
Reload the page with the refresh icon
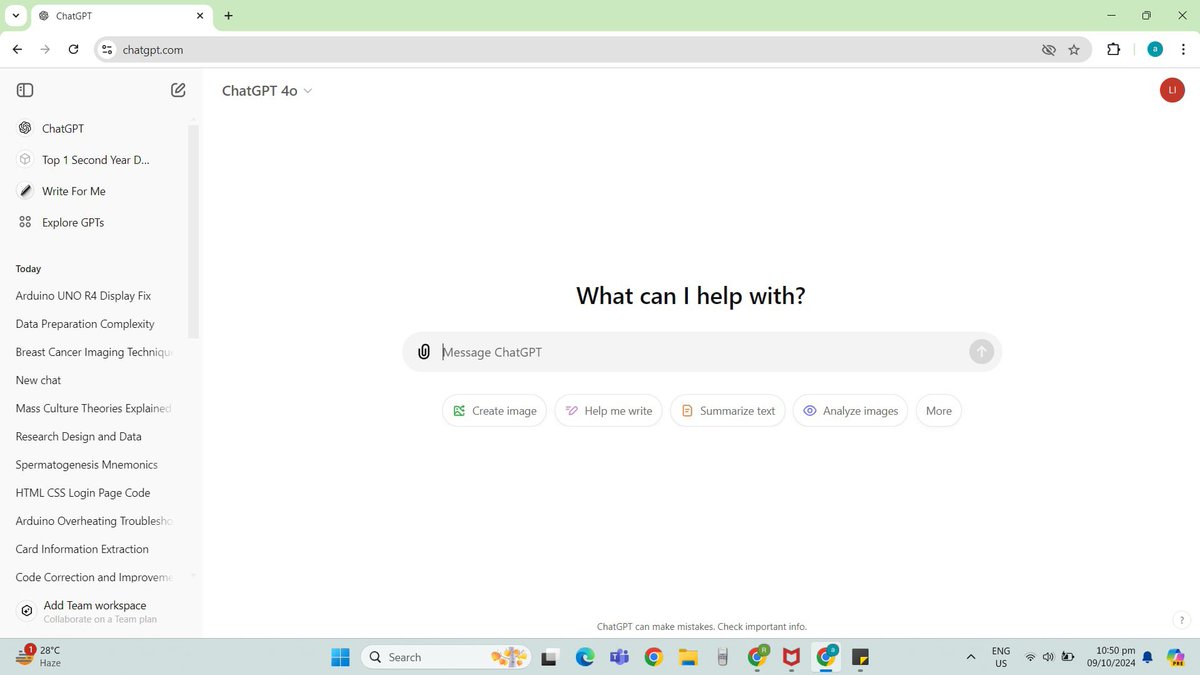[x=73, y=49]
